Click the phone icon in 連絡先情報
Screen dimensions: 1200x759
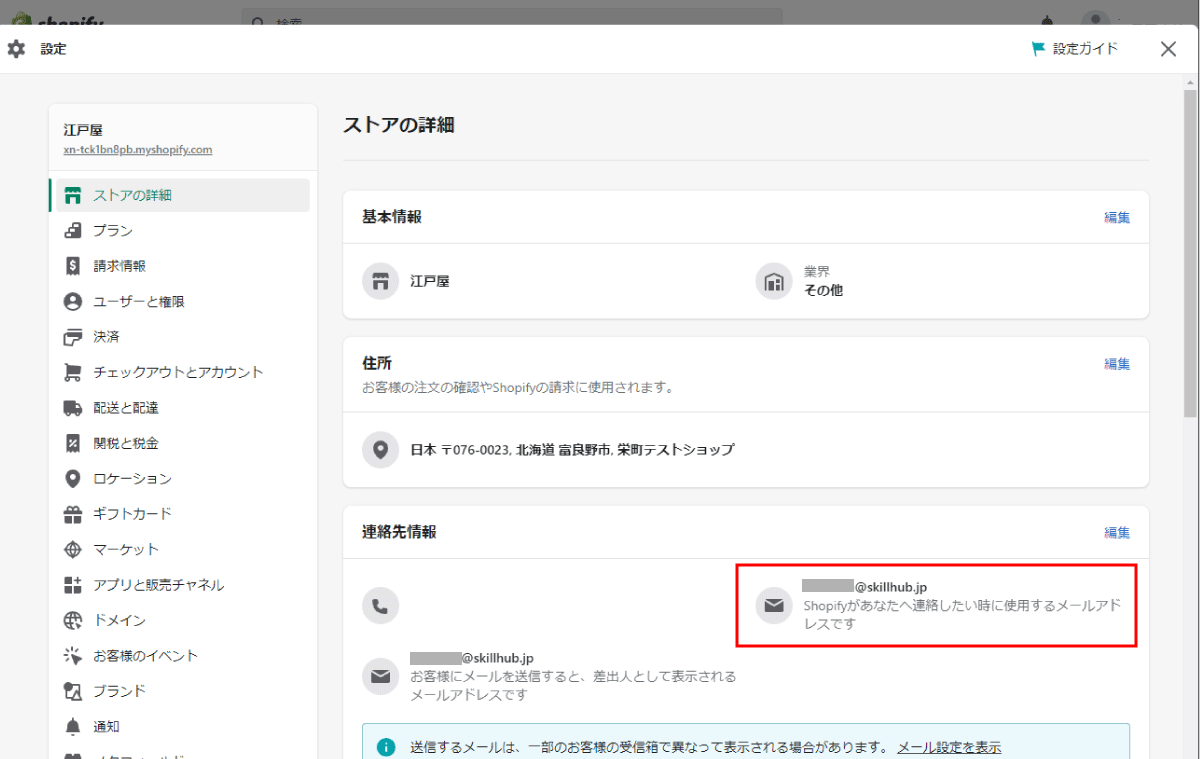coord(380,605)
